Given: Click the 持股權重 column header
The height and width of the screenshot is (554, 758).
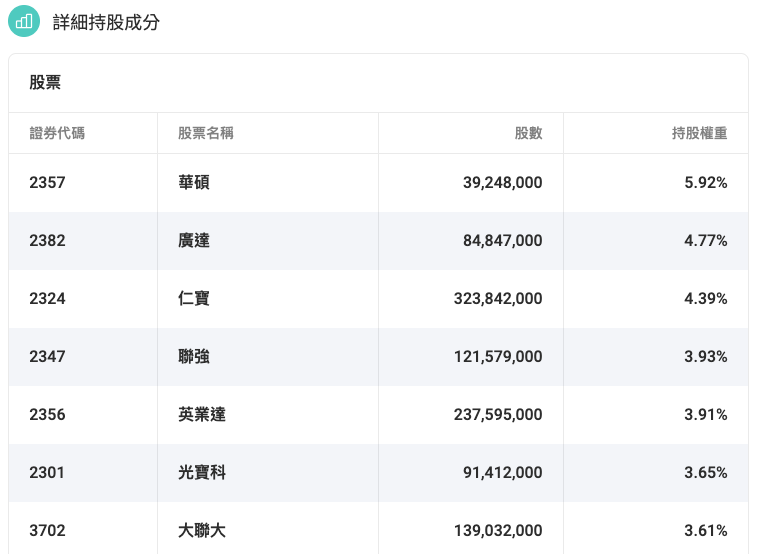Looking at the screenshot, I should [699, 133].
